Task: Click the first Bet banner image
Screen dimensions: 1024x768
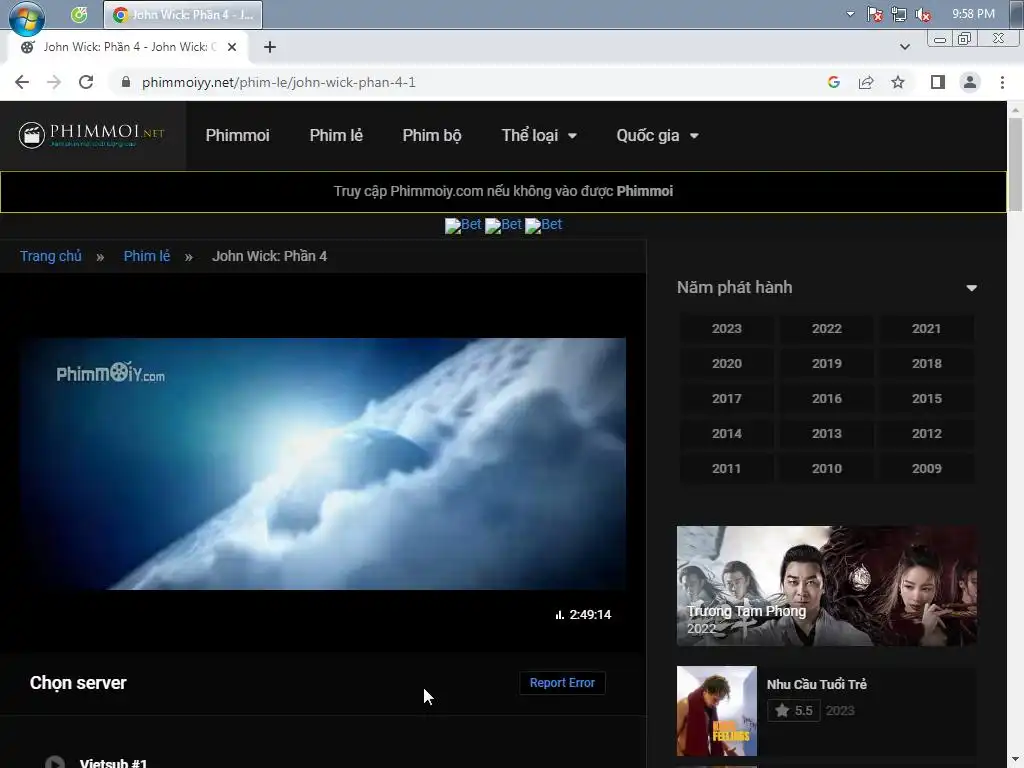Action: tap(463, 225)
